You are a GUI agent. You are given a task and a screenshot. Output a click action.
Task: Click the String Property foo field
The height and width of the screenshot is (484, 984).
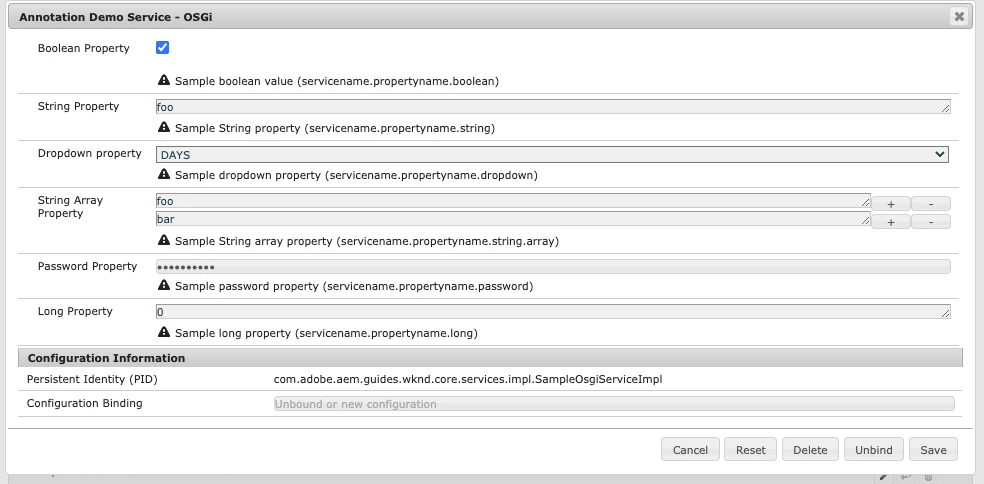pos(553,107)
